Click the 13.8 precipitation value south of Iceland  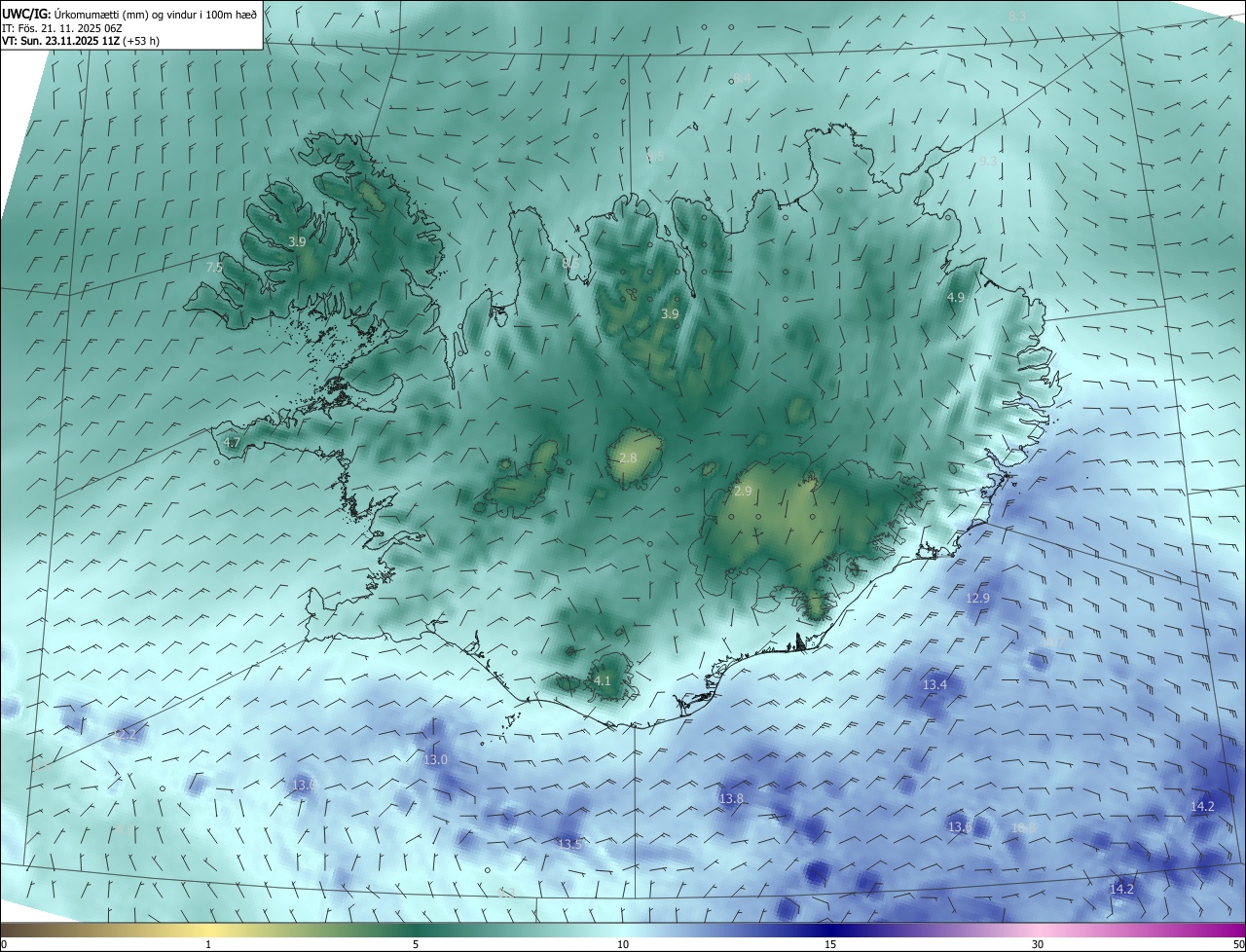(731, 798)
